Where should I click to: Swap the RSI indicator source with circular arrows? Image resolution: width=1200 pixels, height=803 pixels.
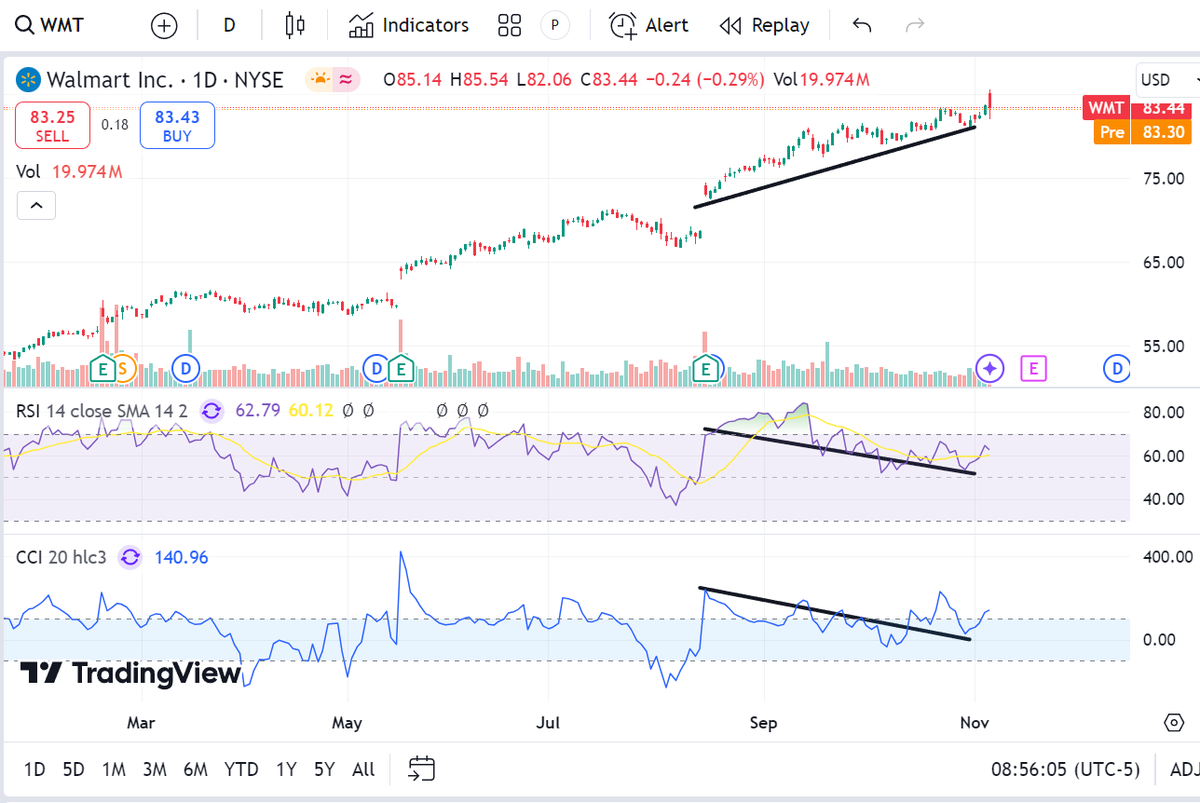211,411
